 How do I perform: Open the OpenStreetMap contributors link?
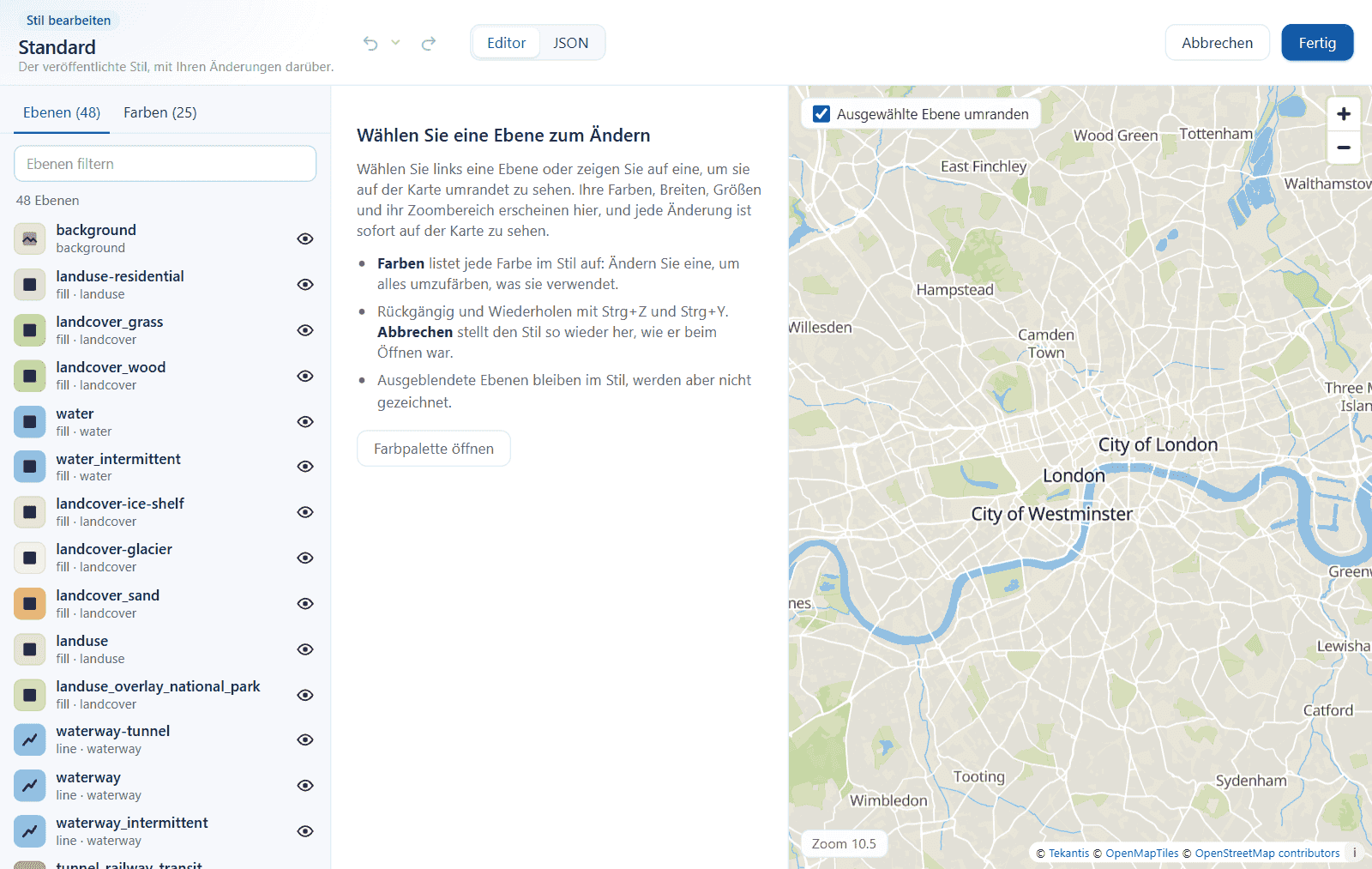point(1267,854)
